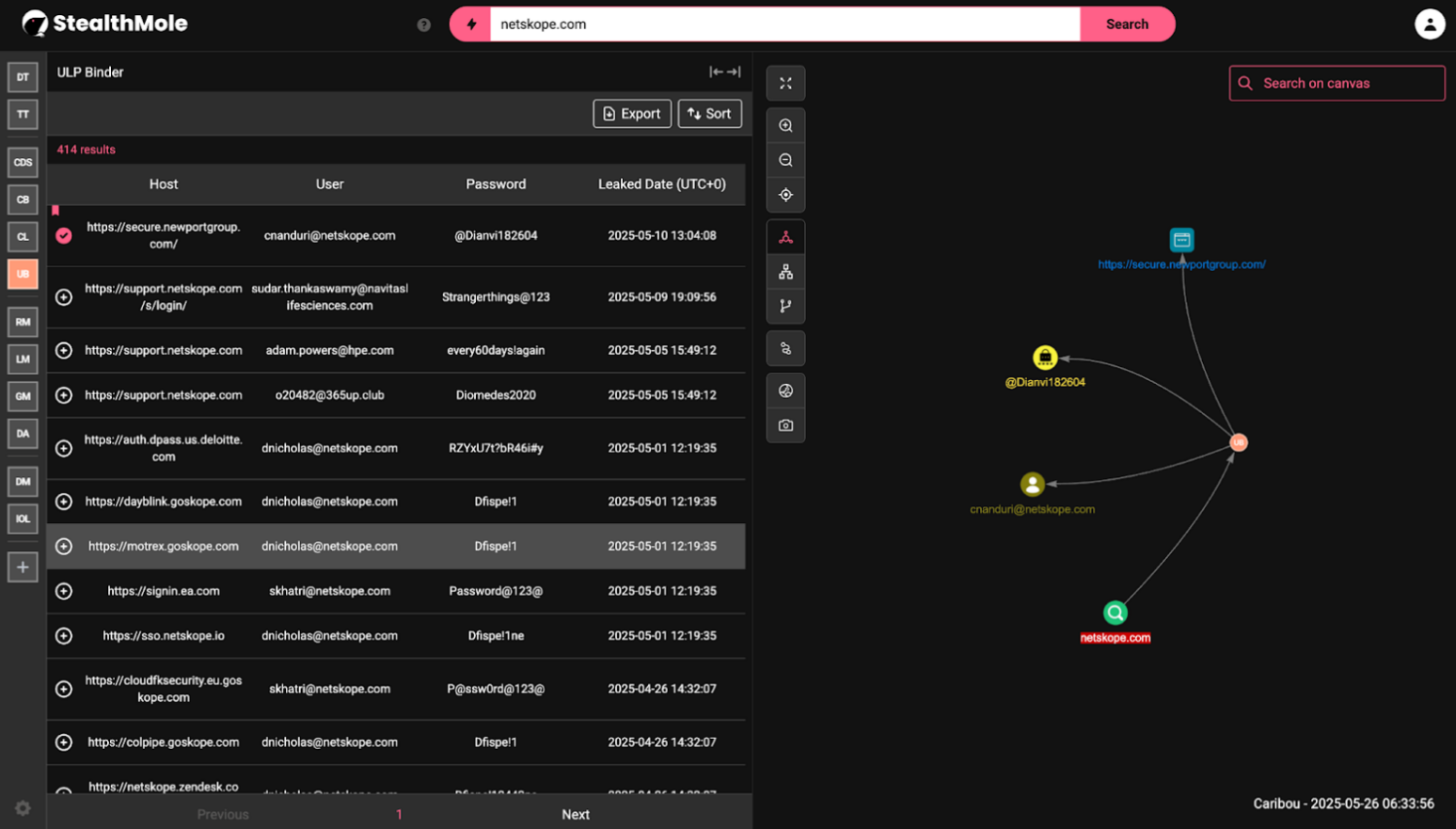Open the DM sidebar module
This screenshot has width=1456, height=829.
click(x=23, y=481)
